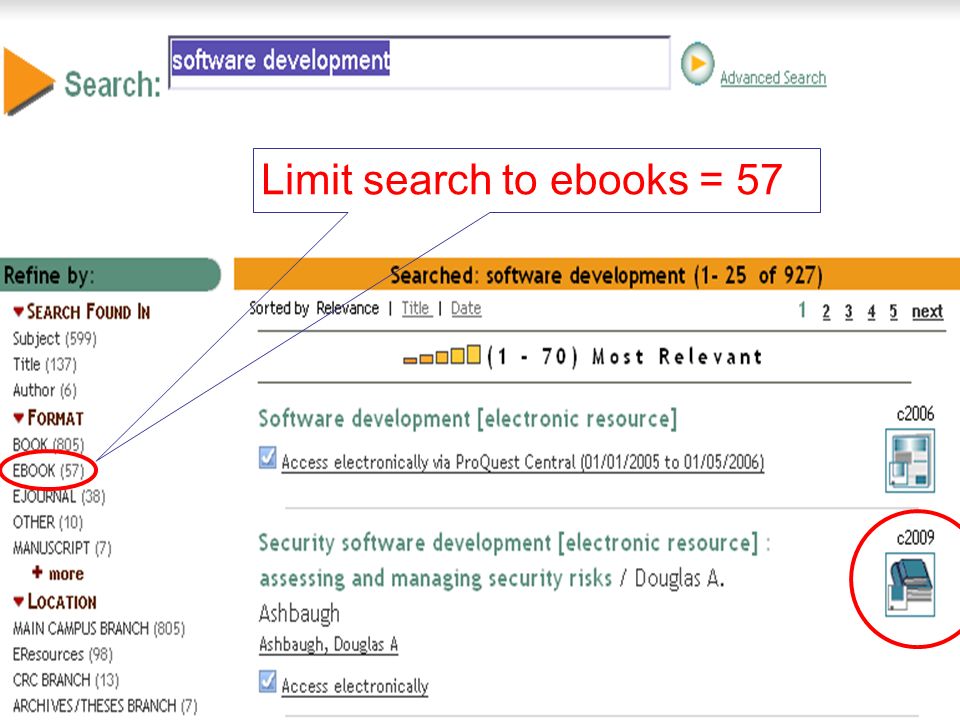Viewport: 960px width, 720px height.
Task: Filter location EResources (98)
Action: (62, 654)
